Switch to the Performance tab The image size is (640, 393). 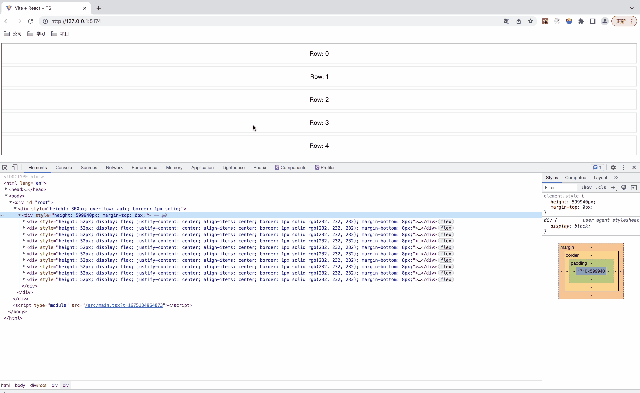[x=144, y=167]
